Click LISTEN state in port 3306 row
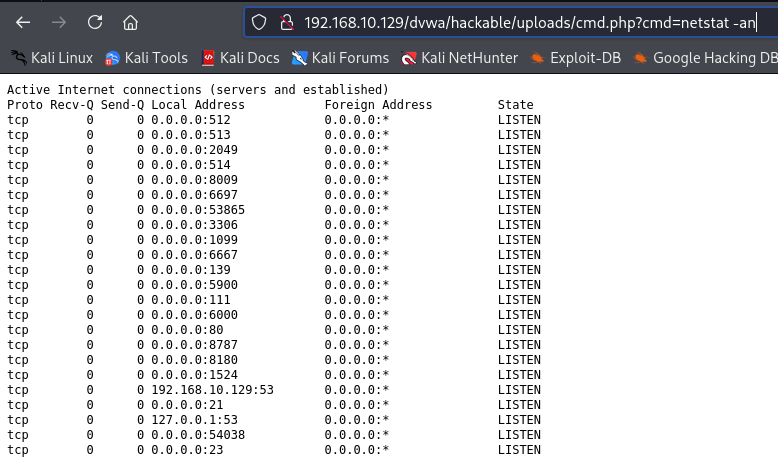The height and width of the screenshot is (458, 778). coord(519,225)
